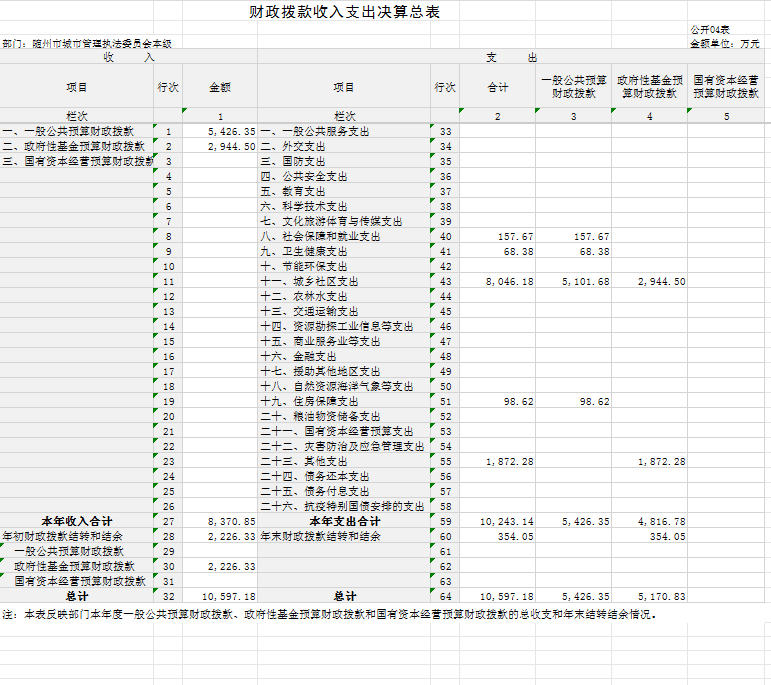Select the 合计 column header cell

(x=497, y=87)
